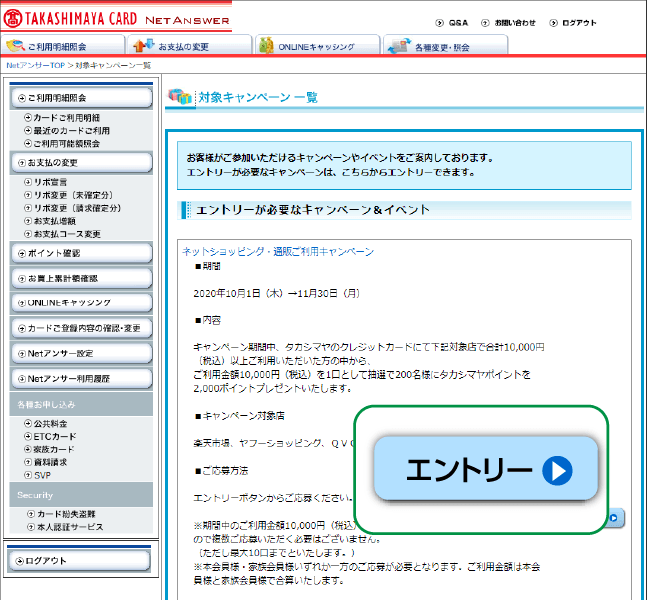651x600 pixels.
Task: Click the 対象キャンペーン一覧 page title
Action: (x=258, y=98)
